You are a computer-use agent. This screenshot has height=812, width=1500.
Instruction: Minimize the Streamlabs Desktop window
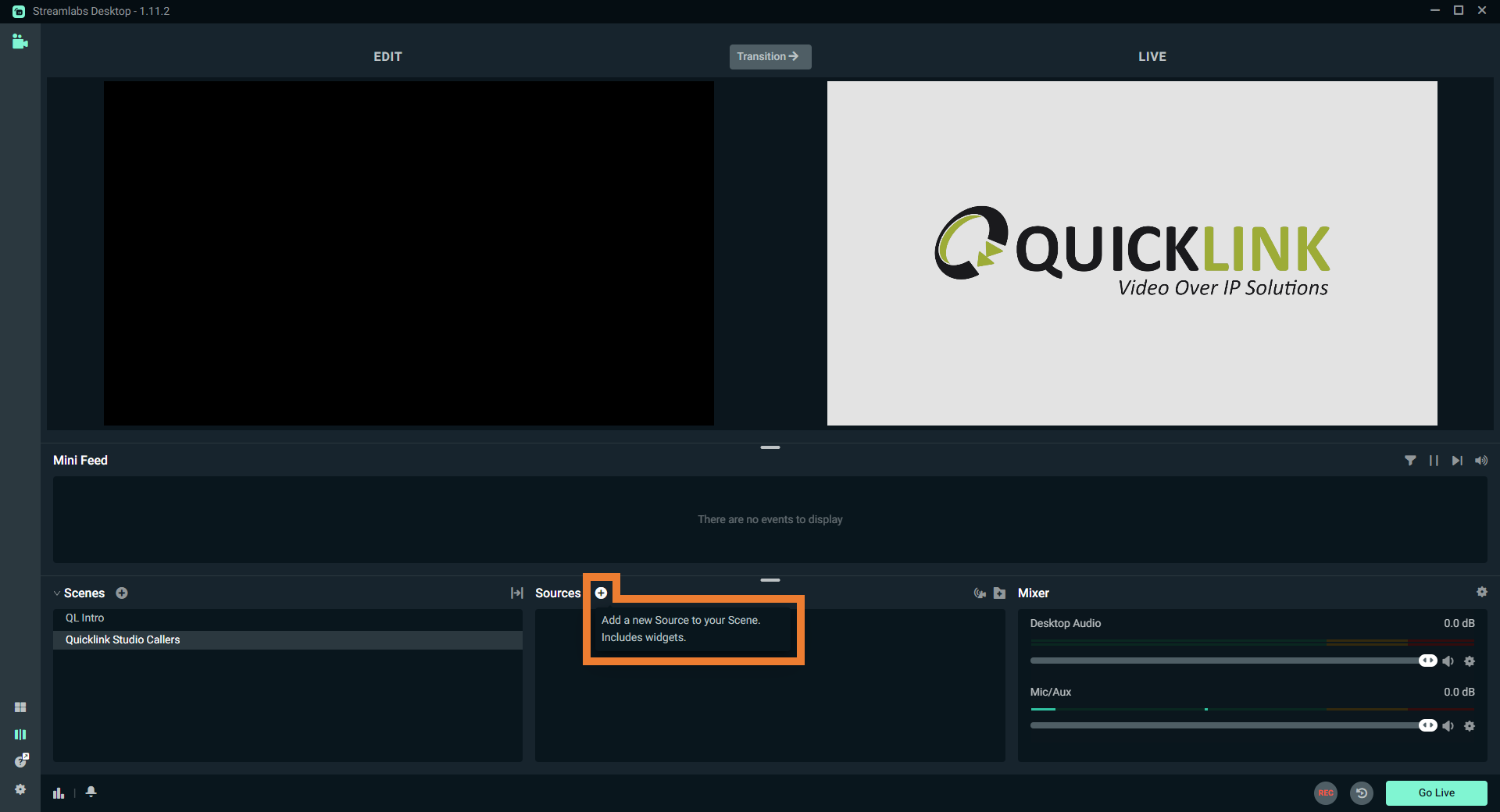[x=1434, y=10]
